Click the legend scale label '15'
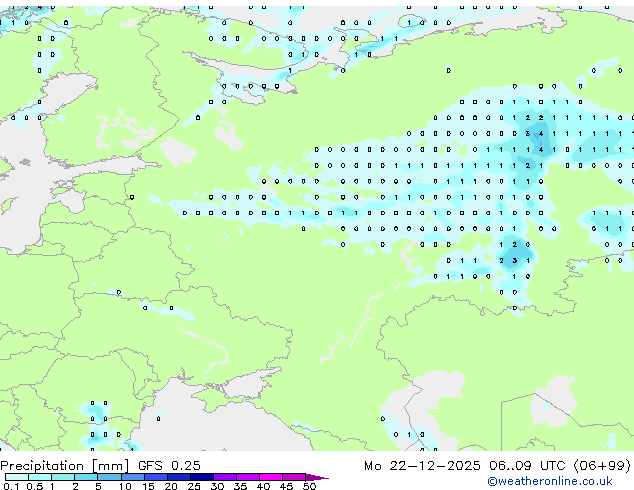 pos(148,486)
